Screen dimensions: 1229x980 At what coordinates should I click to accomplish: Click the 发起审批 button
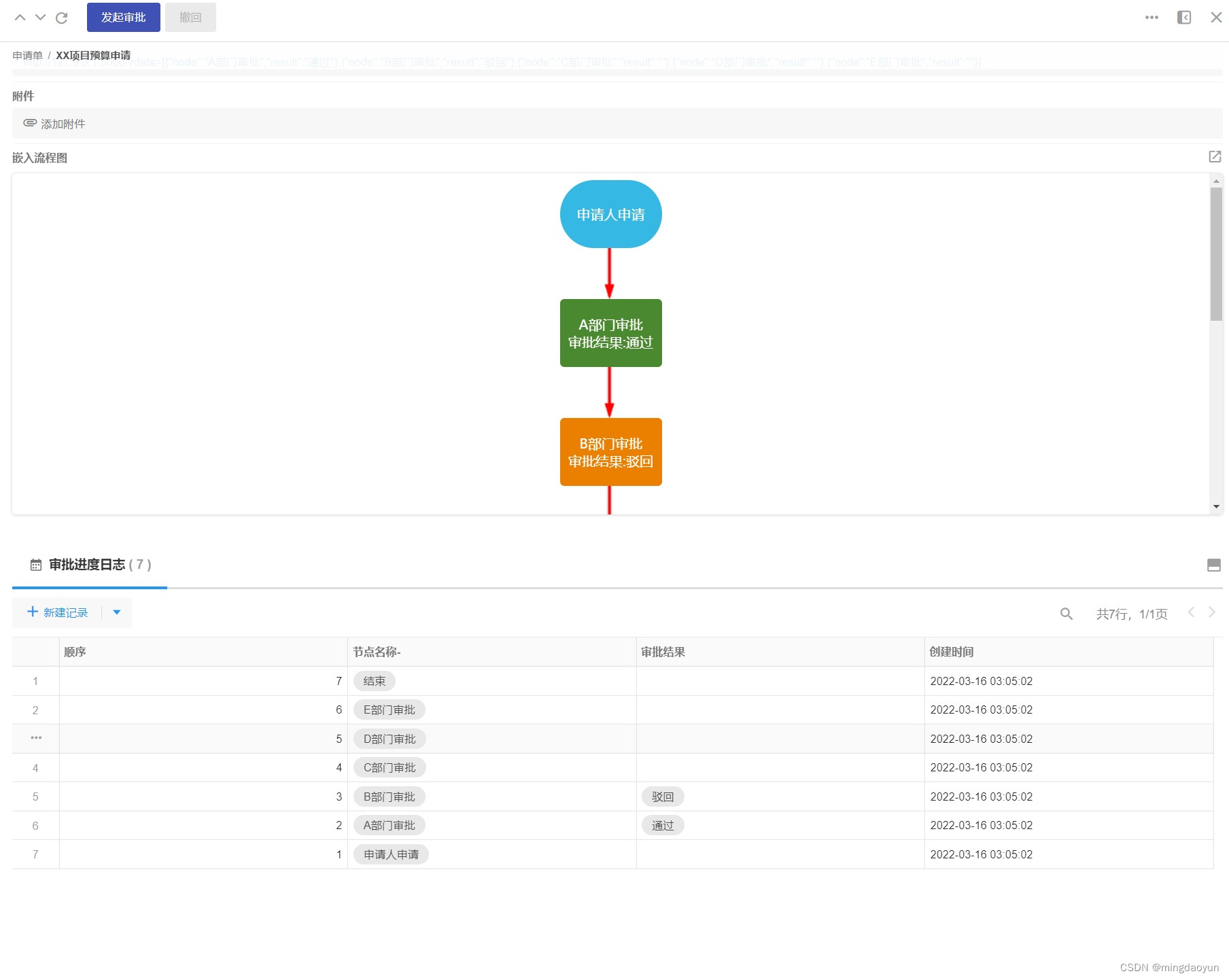click(124, 18)
